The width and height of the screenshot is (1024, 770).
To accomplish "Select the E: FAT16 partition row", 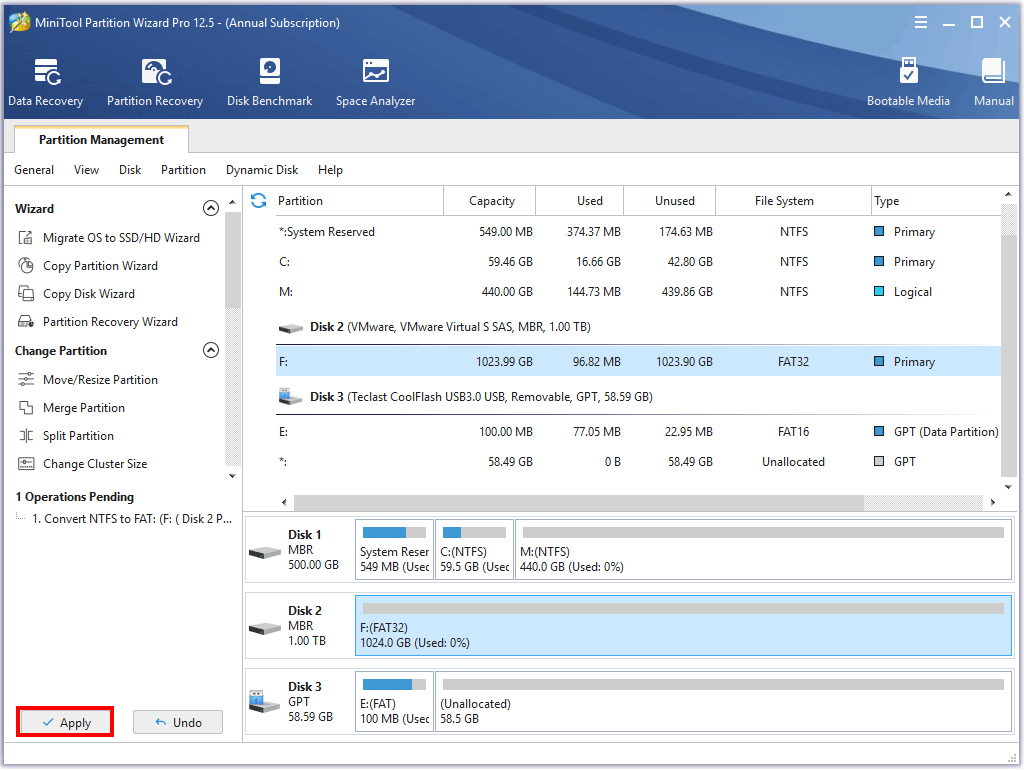I will [638, 432].
